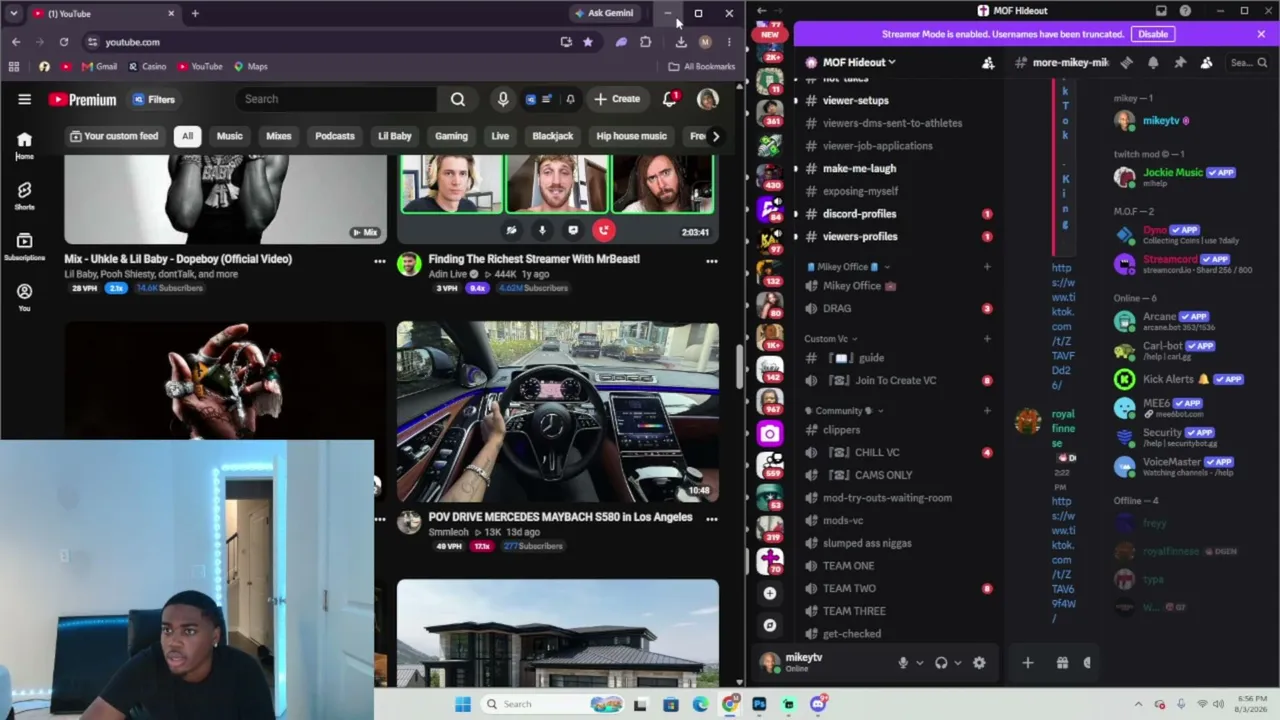Click the YouTube search magnifier button

458,99
